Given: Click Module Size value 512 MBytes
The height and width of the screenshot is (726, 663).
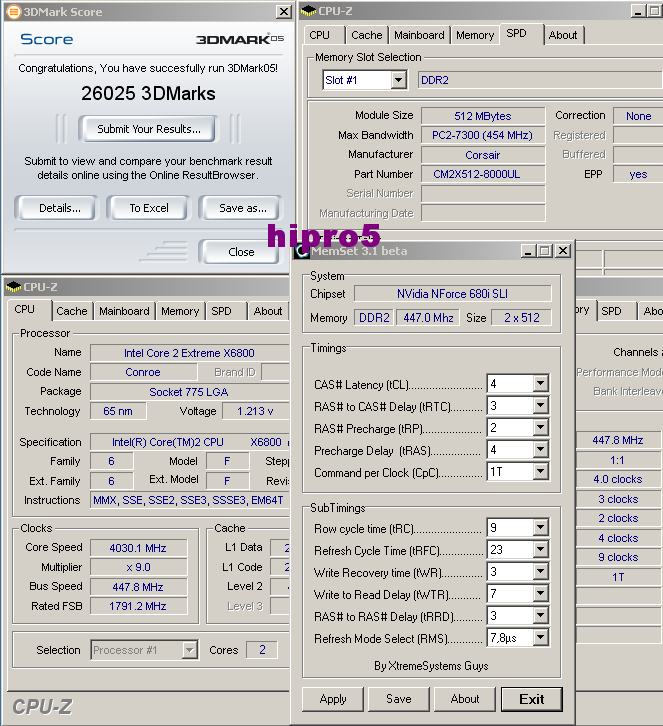Looking at the screenshot, I should click(x=483, y=116).
